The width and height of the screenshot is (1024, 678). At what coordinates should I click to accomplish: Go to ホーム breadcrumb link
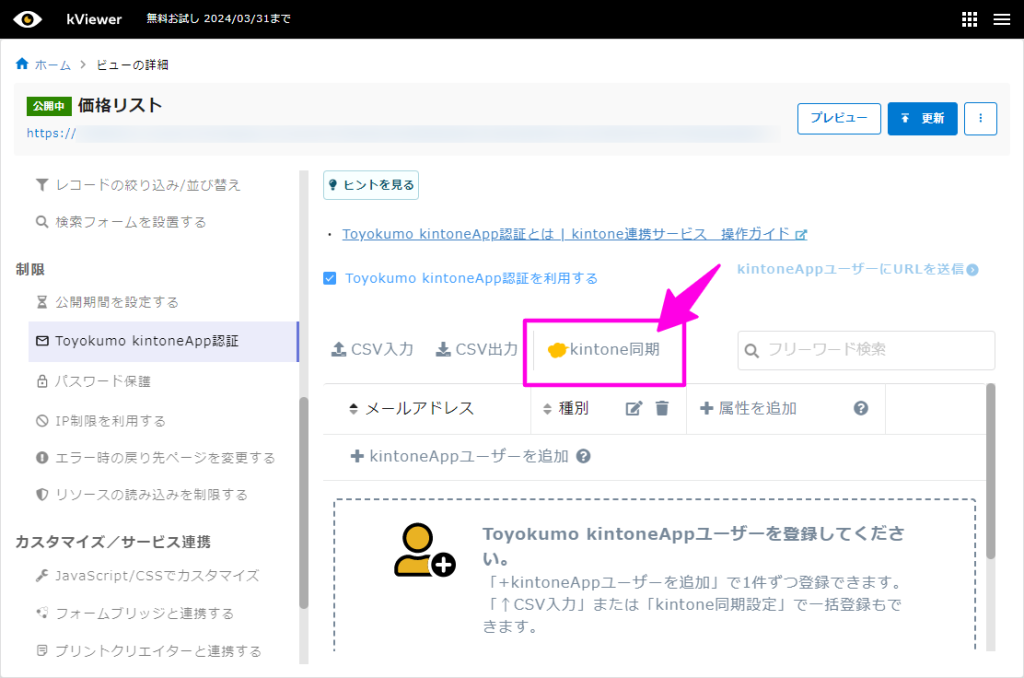point(52,65)
